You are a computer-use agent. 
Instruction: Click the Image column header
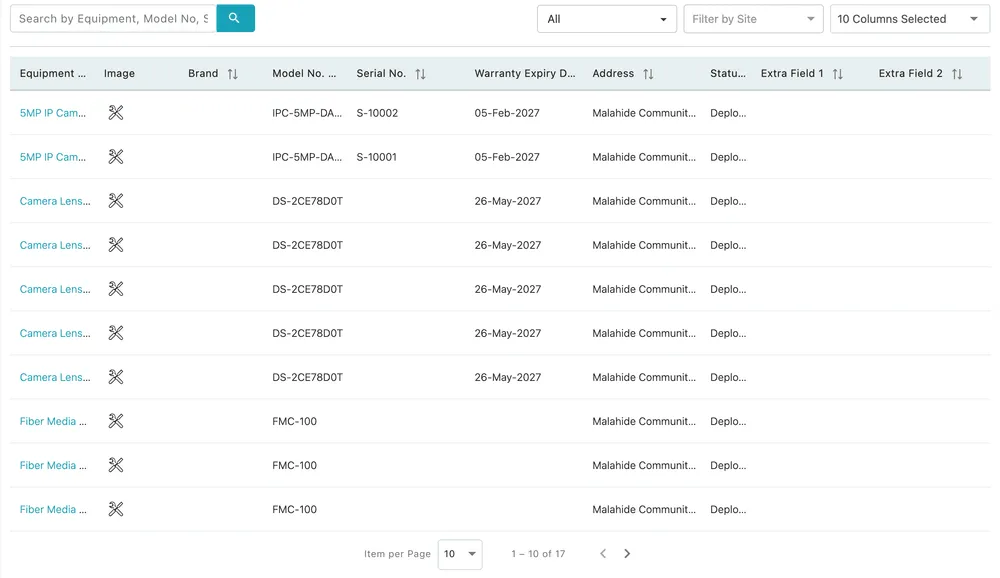coord(119,73)
